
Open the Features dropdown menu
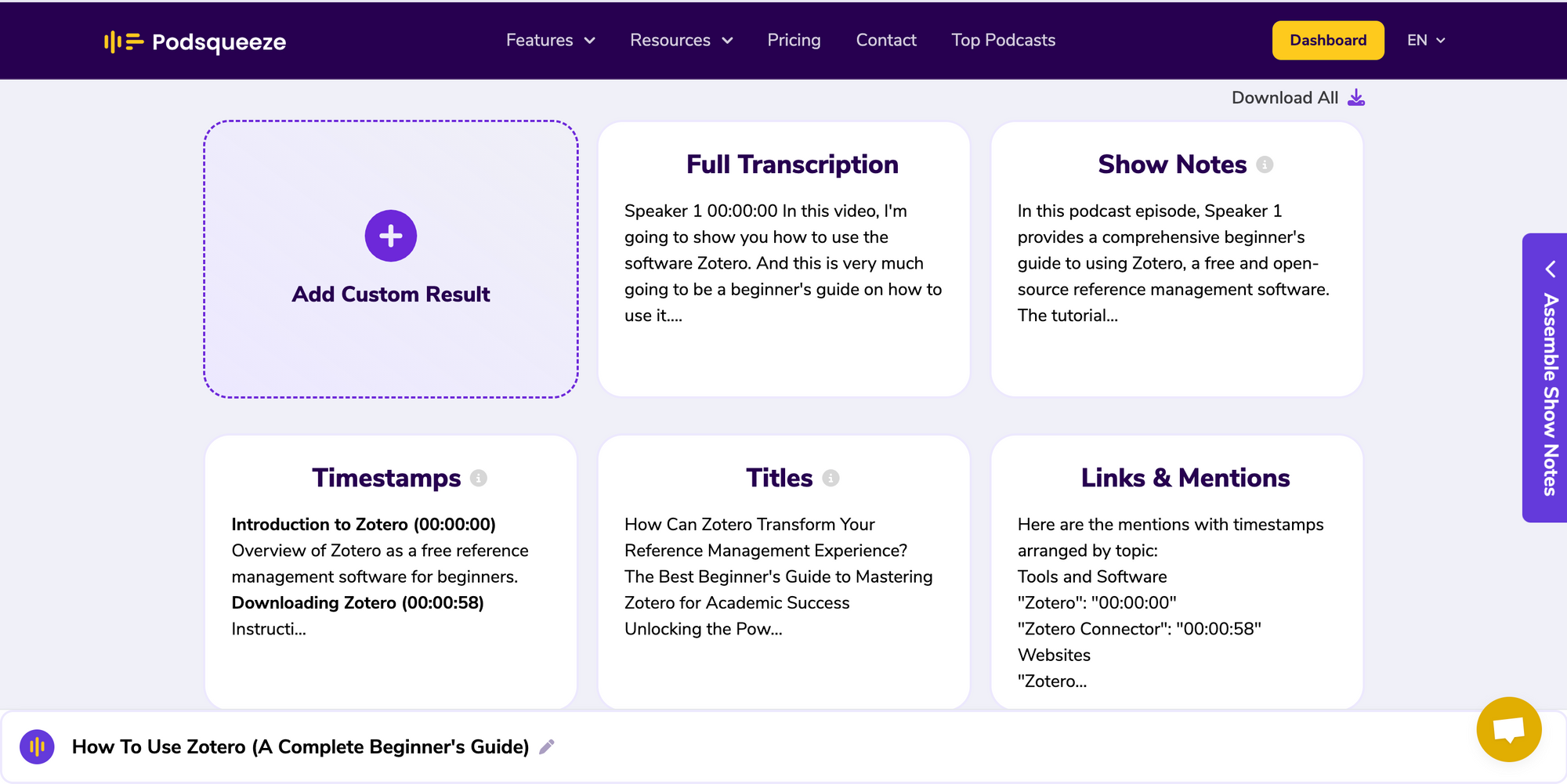click(550, 41)
